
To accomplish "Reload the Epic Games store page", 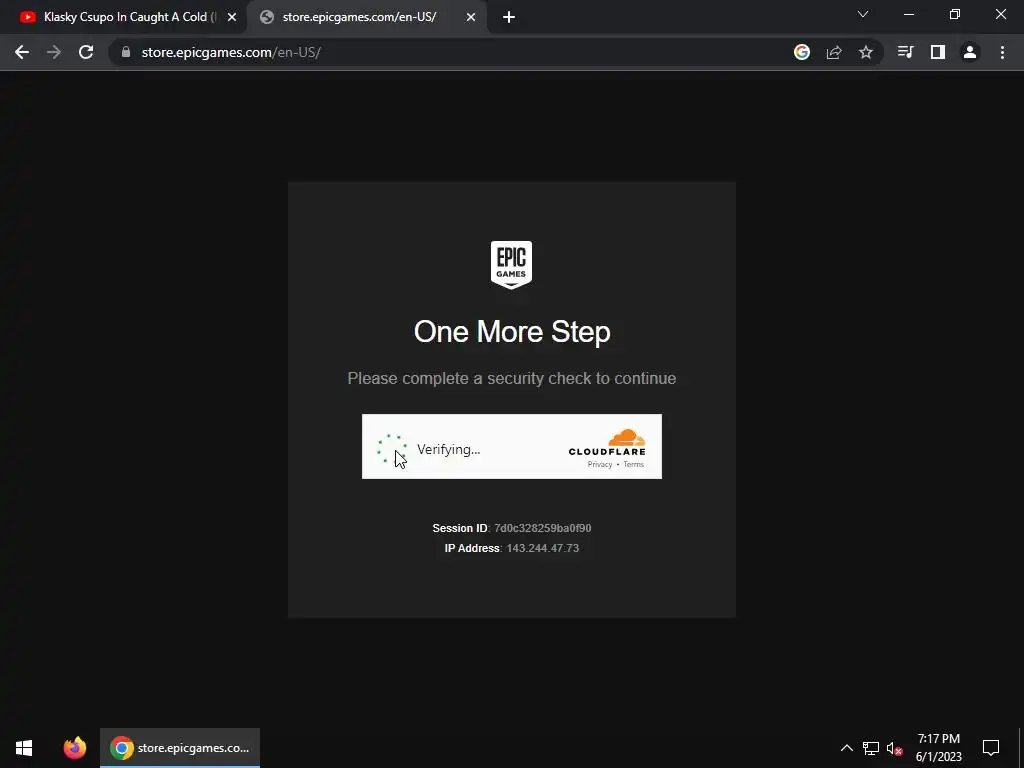I will point(86,52).
